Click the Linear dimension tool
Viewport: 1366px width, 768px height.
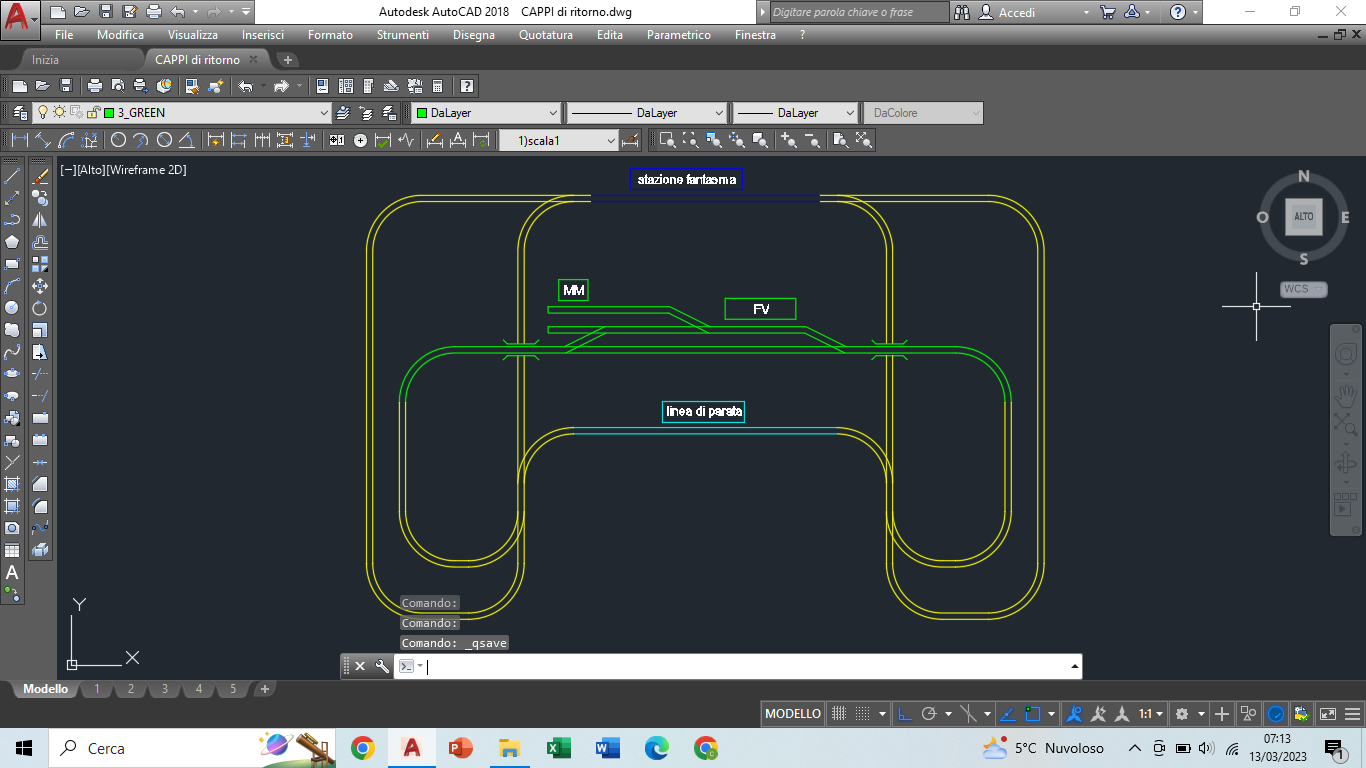pos(19,141)
